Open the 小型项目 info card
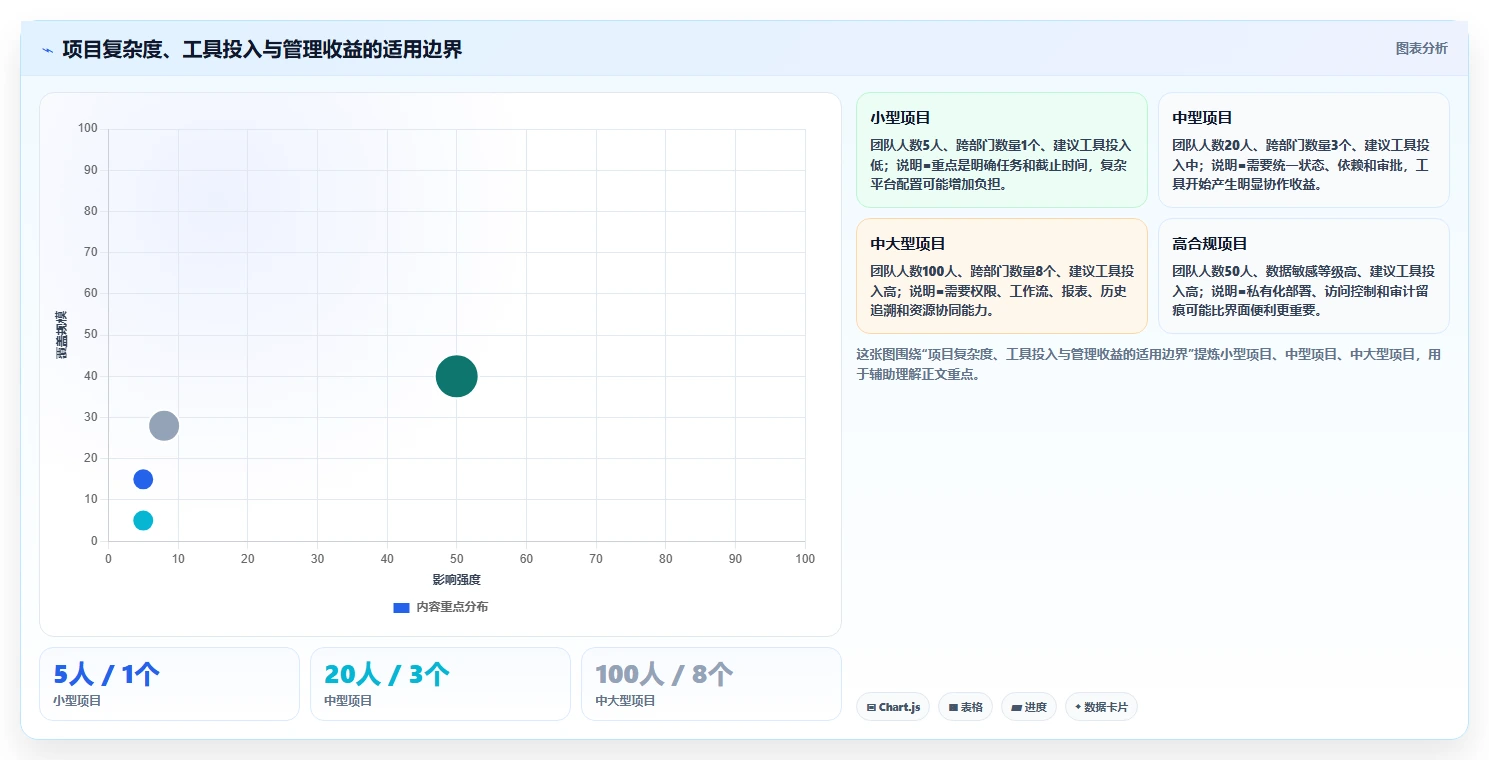The height and width of the screenshot is (760, 1489). 1001,150
